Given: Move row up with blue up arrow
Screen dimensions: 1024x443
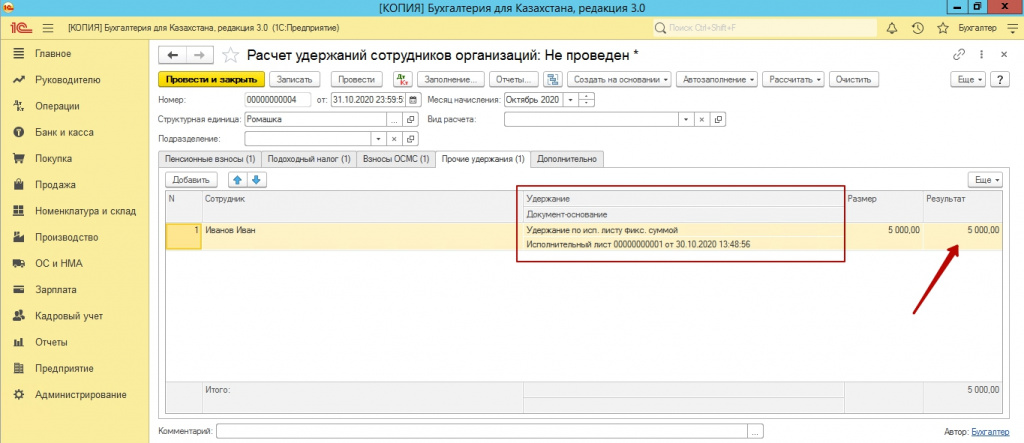Looking at the screenshot, I should pos(238,180).
